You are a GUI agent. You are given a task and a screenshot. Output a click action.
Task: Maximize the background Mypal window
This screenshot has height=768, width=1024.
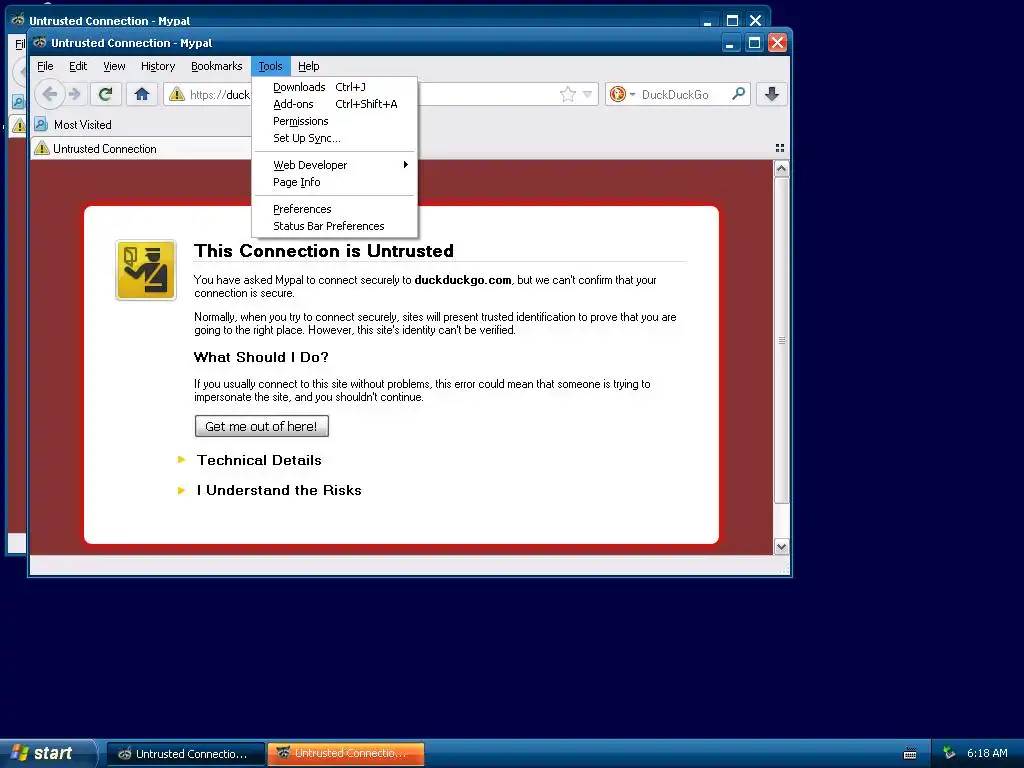click(x=732, y=20)
